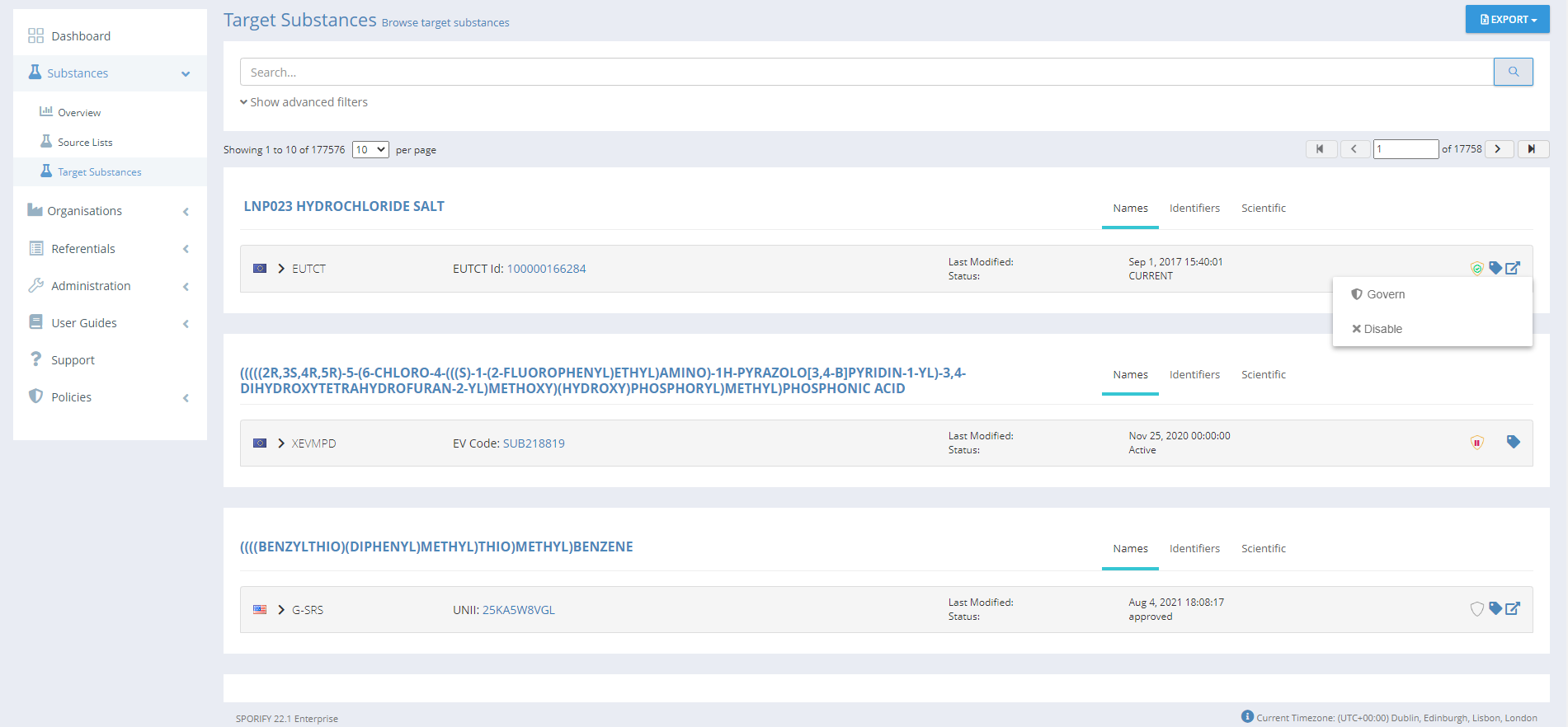Click the governance shield icon on EUTCT row
1568x727 pixels.
pyautogui.click(x=1476, y=269)
